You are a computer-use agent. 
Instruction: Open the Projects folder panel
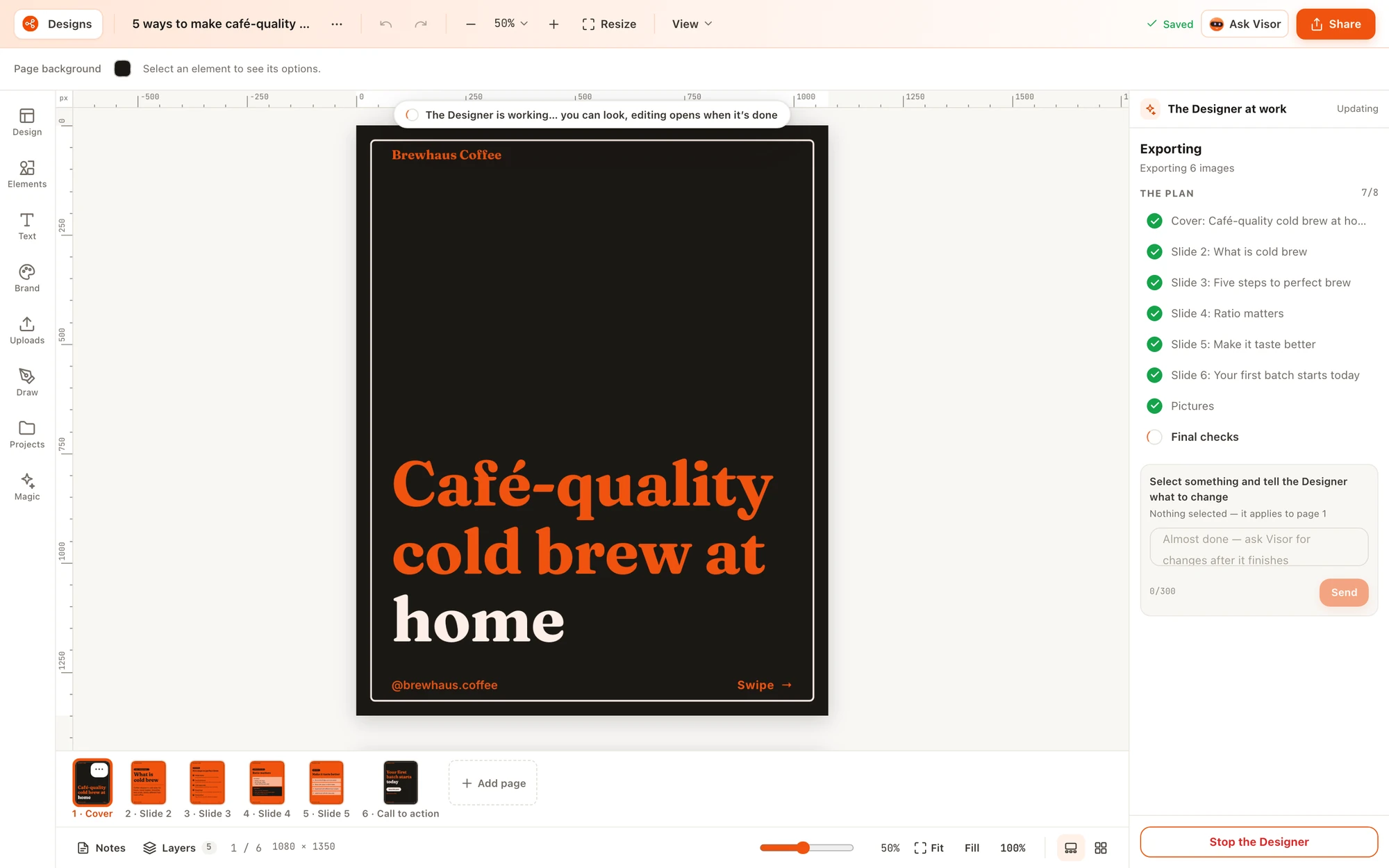click(x=27, y=435)
